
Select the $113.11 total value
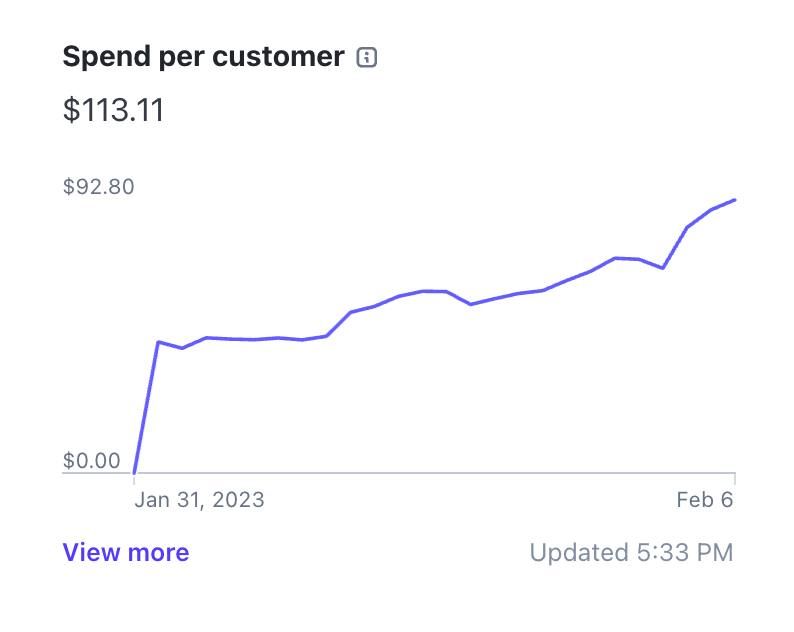[x=113, y=110]
